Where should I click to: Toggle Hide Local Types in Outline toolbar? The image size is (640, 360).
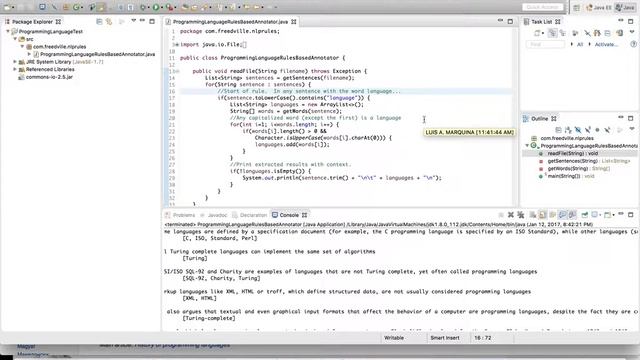pos(607,130)
